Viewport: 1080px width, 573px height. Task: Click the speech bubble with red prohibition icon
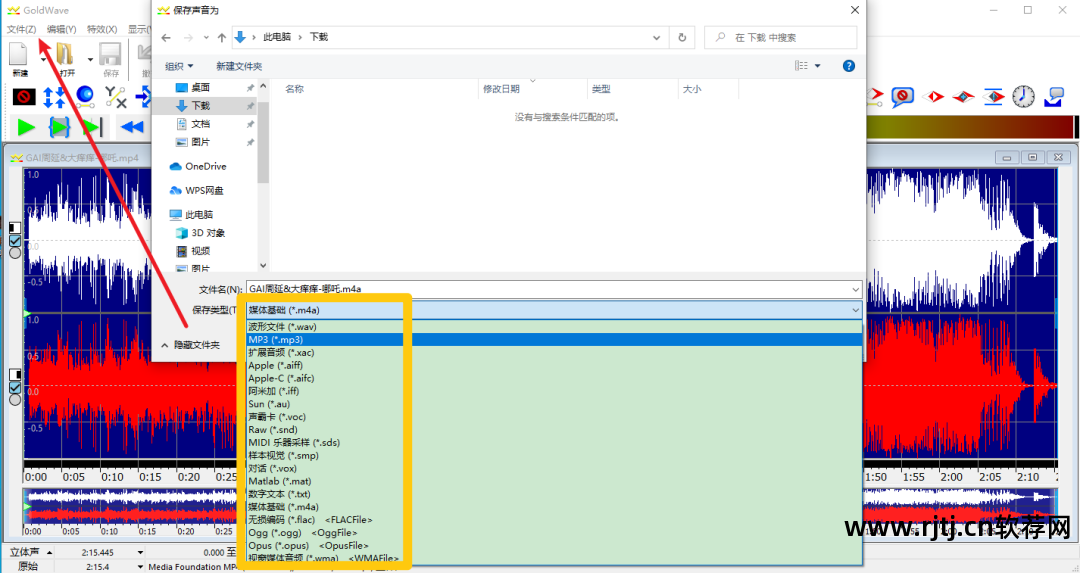[x=902, y=96]
